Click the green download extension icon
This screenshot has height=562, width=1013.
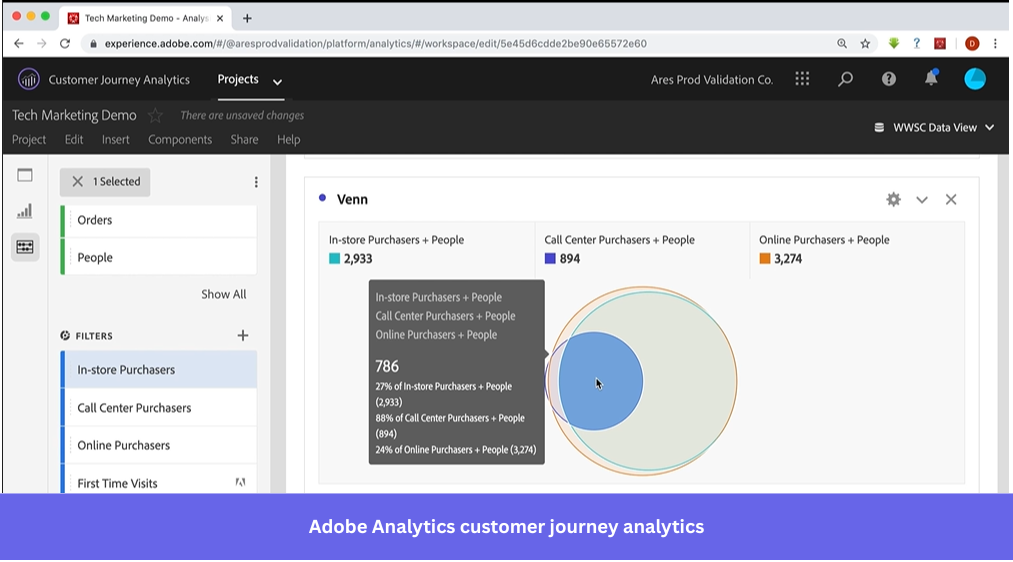893,43
